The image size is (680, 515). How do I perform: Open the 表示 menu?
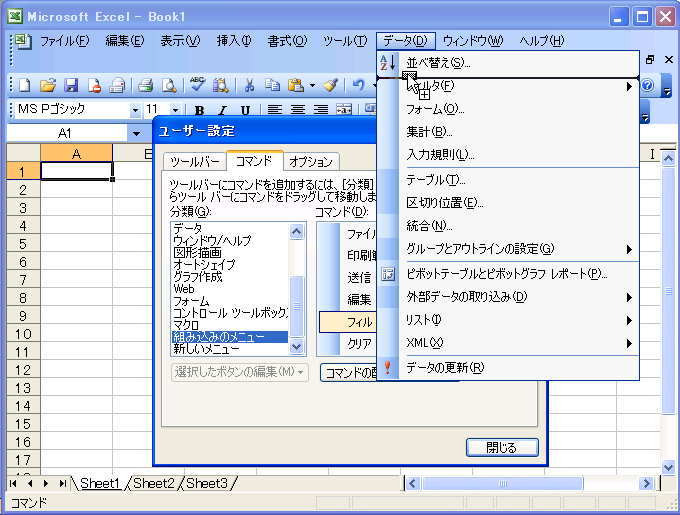(180, 41)
